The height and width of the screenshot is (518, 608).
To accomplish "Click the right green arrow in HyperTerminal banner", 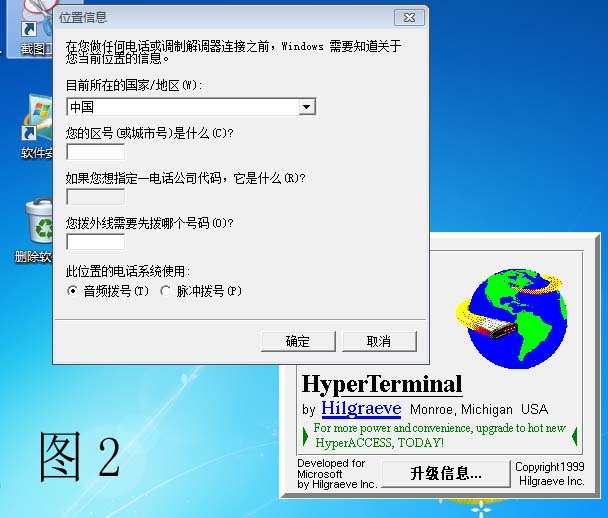I will [x=575, y=436].
